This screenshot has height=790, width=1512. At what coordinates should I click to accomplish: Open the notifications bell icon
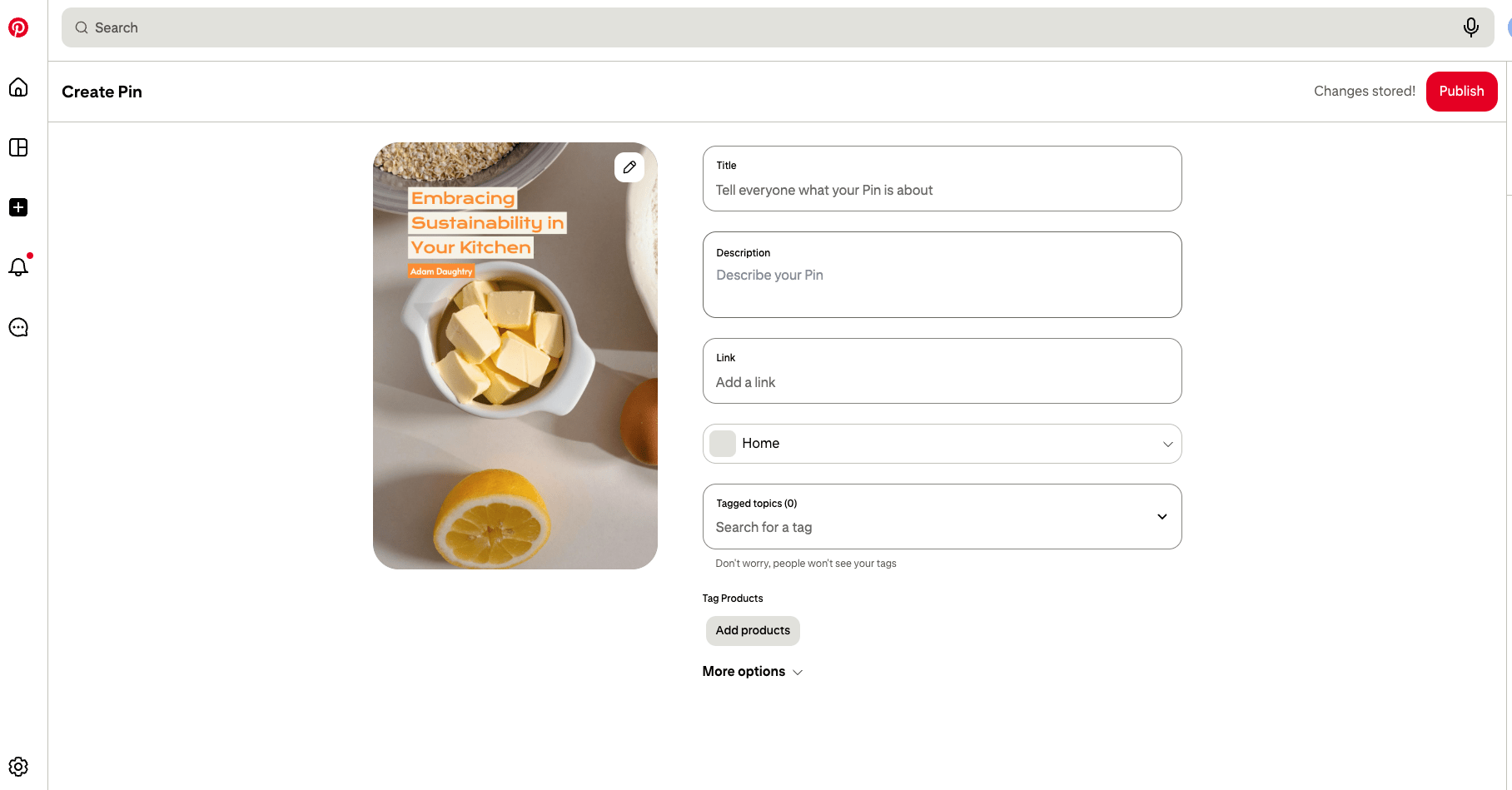pos(18,266)
